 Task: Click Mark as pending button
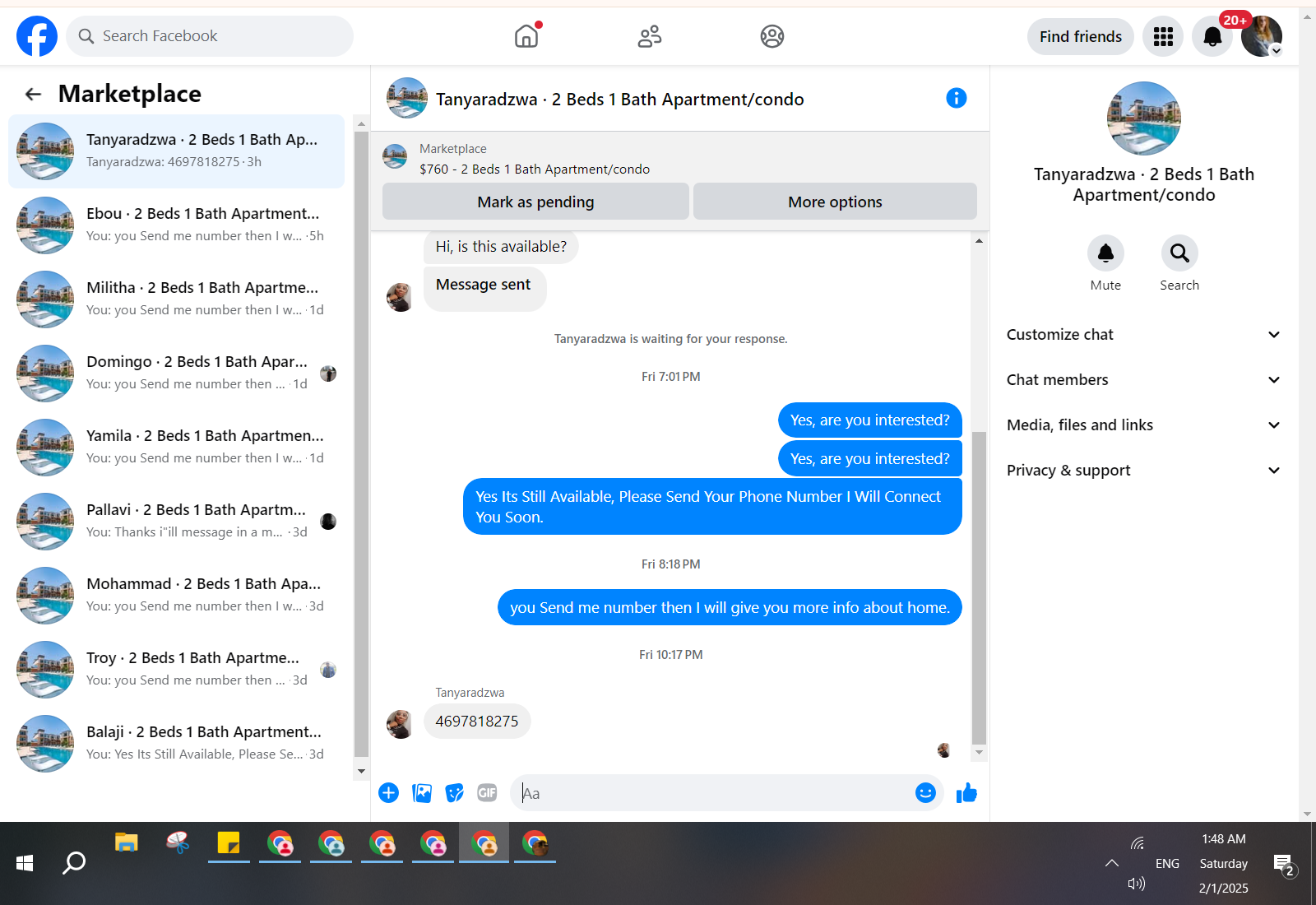(x=535, y=202)
